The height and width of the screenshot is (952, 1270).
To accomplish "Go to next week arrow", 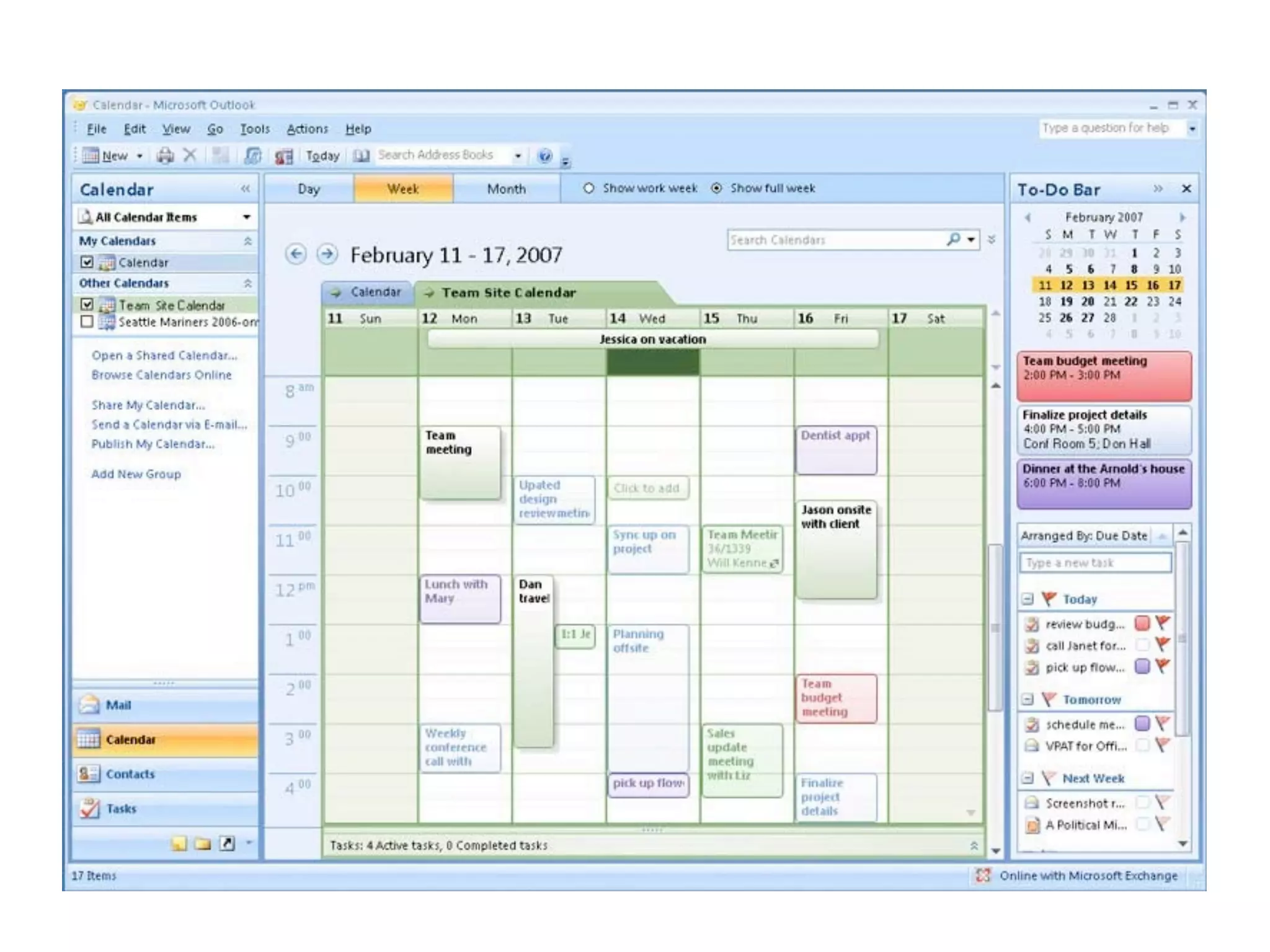I will point(327,254).
